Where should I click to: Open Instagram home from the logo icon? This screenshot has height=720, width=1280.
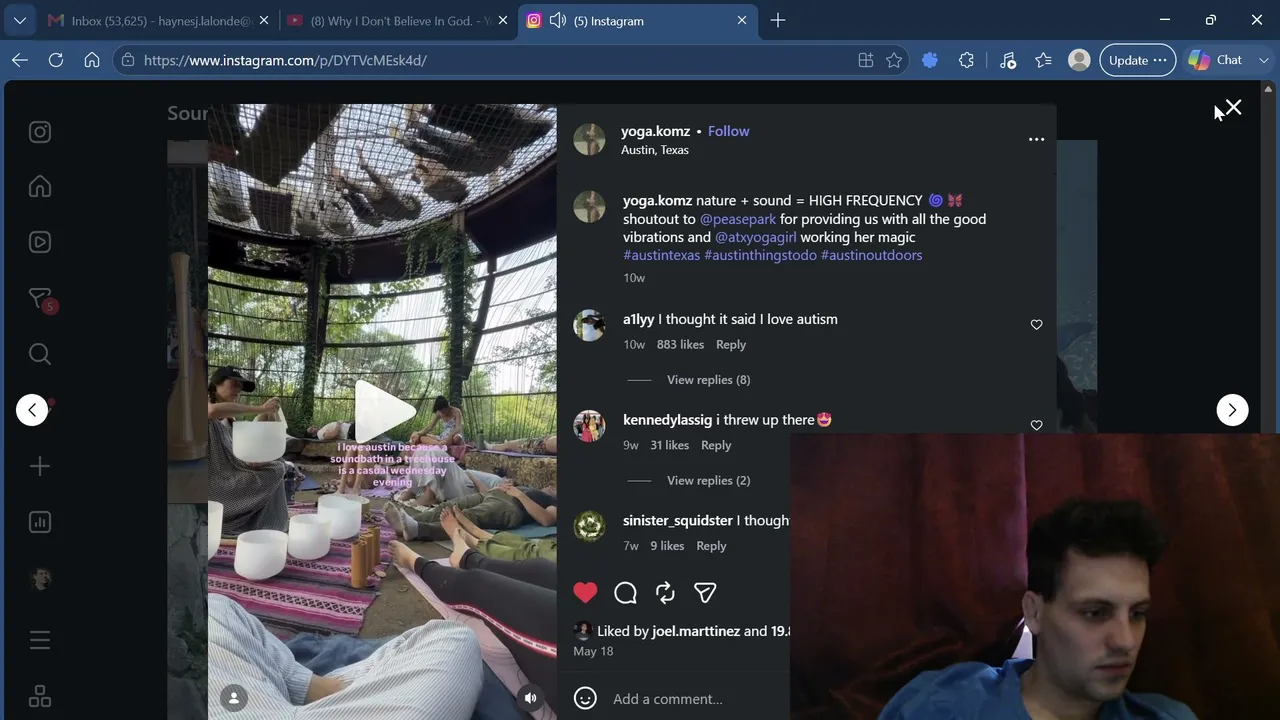click(40, 132)
